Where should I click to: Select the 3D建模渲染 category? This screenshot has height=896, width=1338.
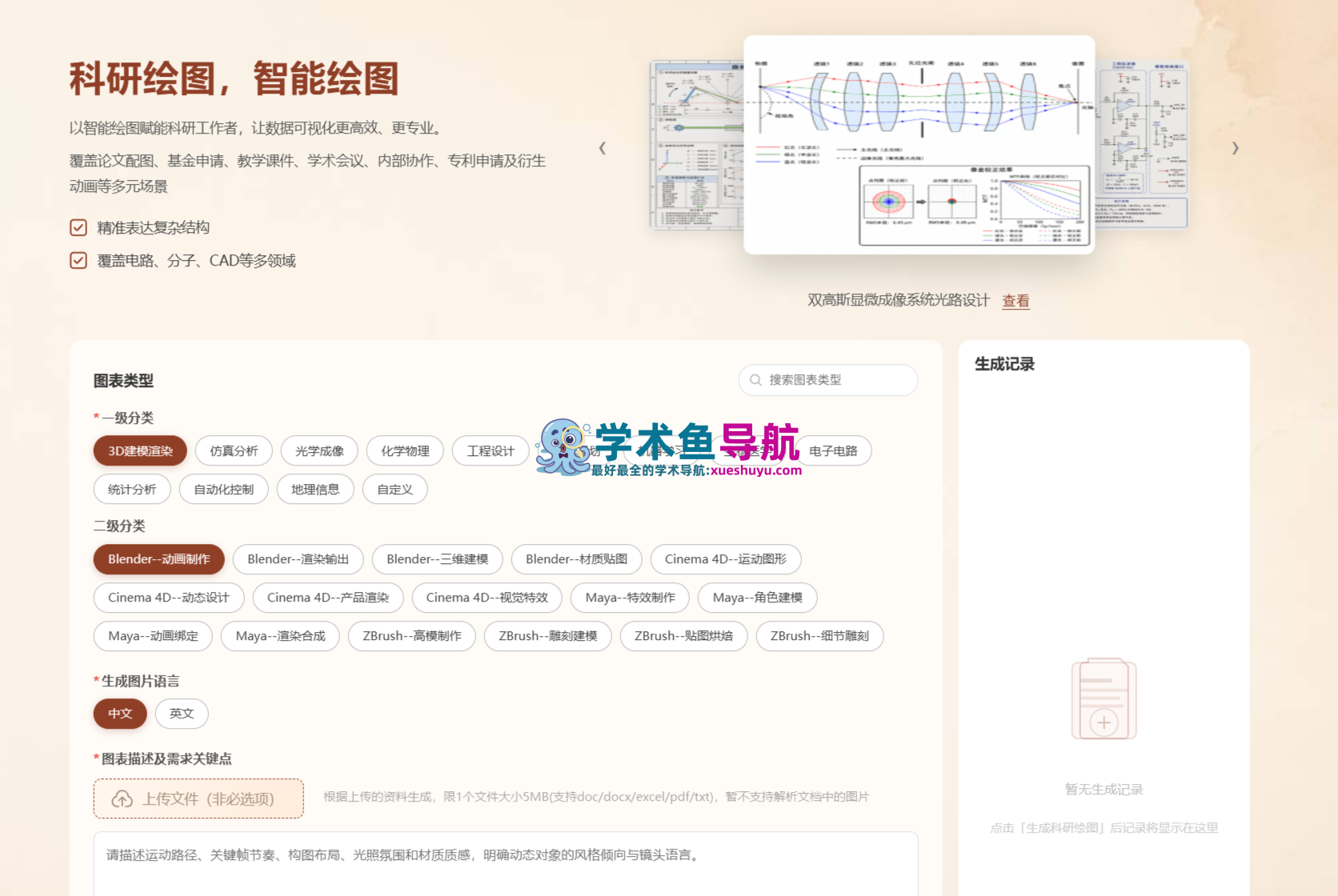140,451
